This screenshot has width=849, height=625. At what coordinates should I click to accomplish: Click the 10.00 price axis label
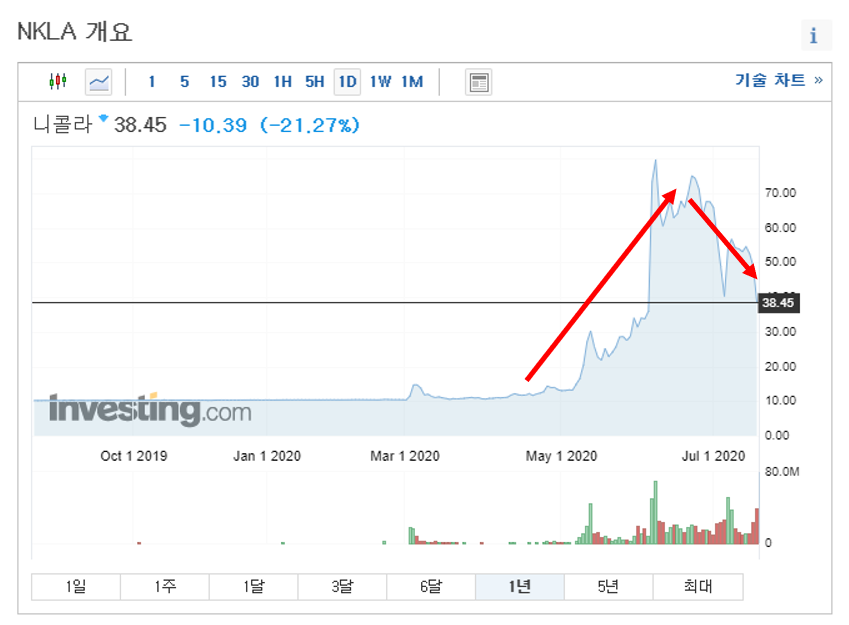[x=780, y=401]
